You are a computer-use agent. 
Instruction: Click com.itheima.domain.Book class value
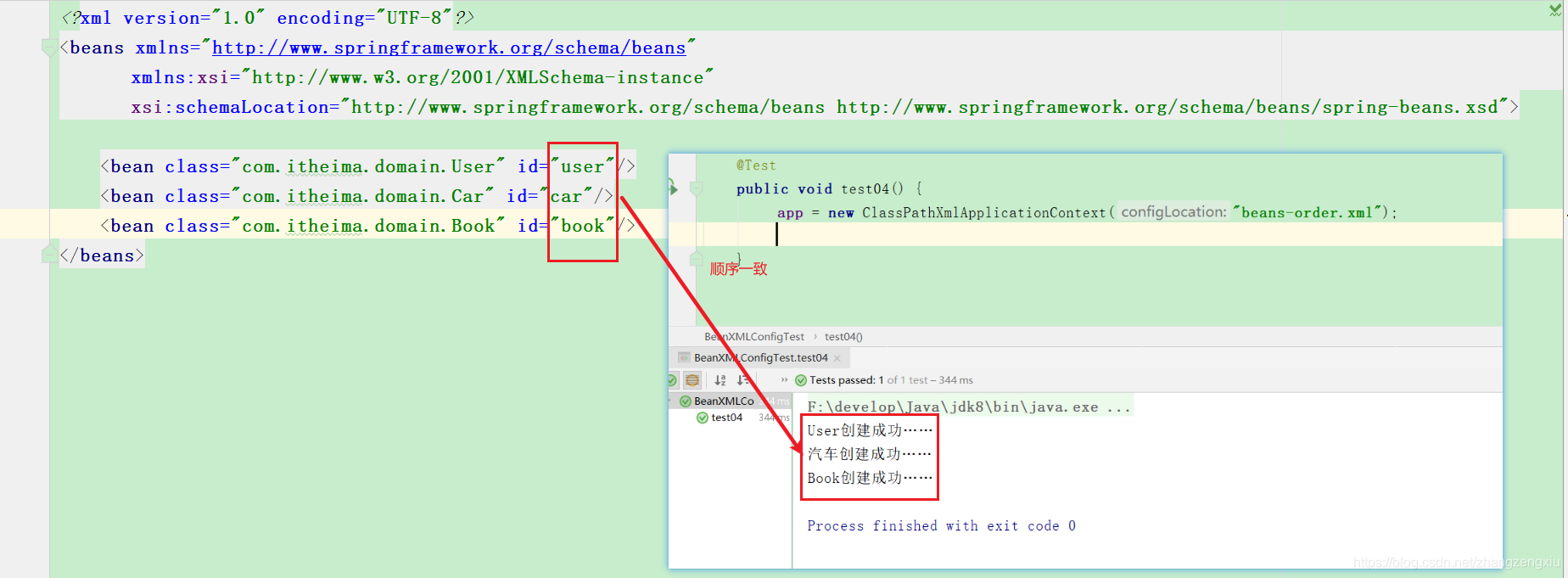click(x=368, y=226)
